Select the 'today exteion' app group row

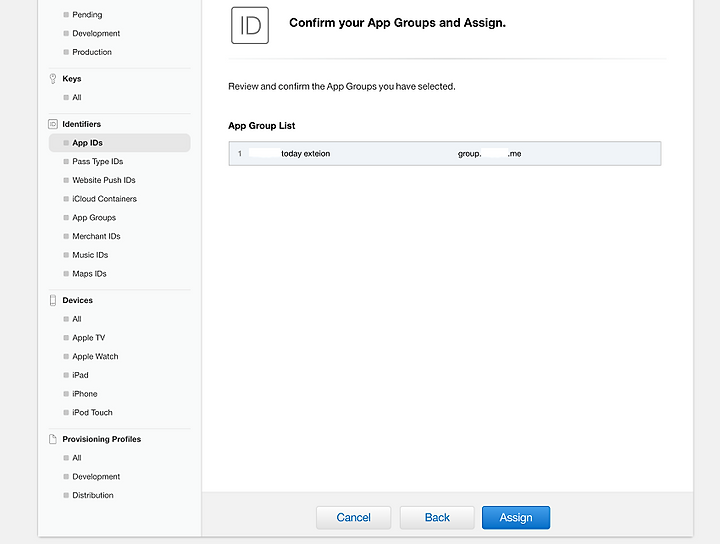click(445, 153)
